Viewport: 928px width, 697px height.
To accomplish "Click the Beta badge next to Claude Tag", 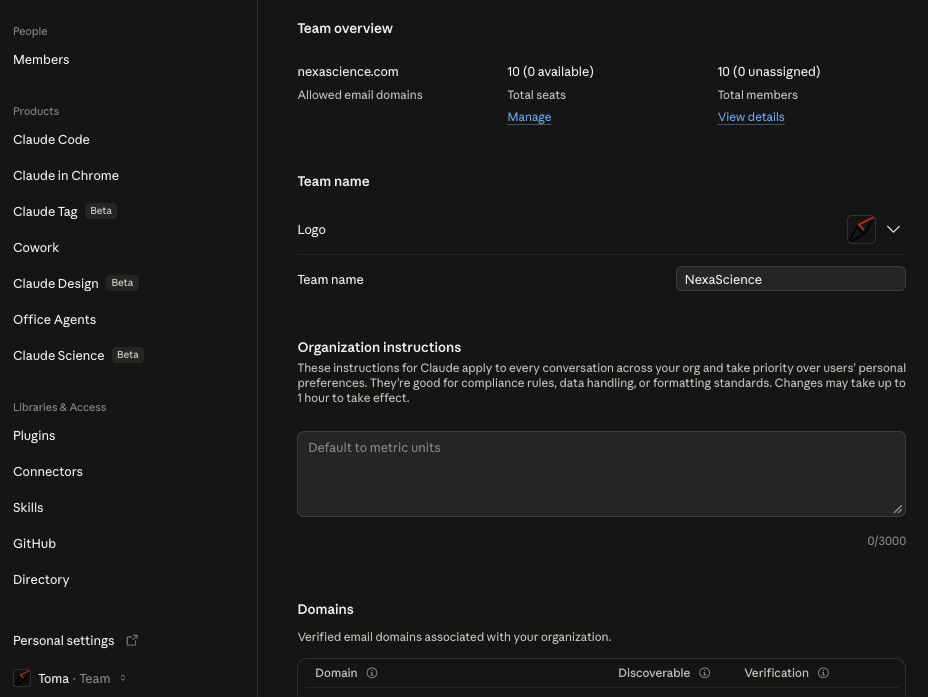I will pos(101,211).
